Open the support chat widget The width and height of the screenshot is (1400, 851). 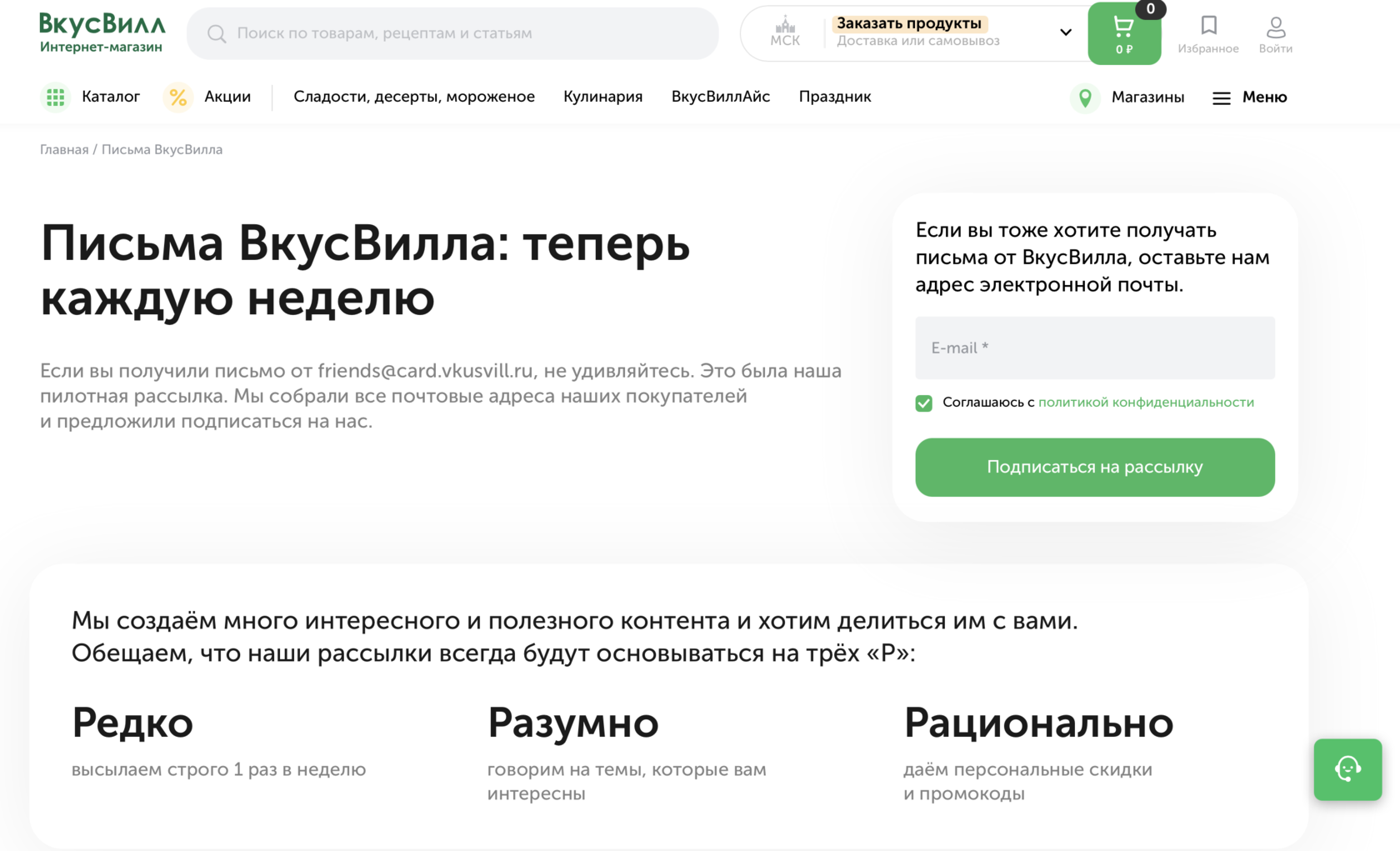coord(1347,769)
